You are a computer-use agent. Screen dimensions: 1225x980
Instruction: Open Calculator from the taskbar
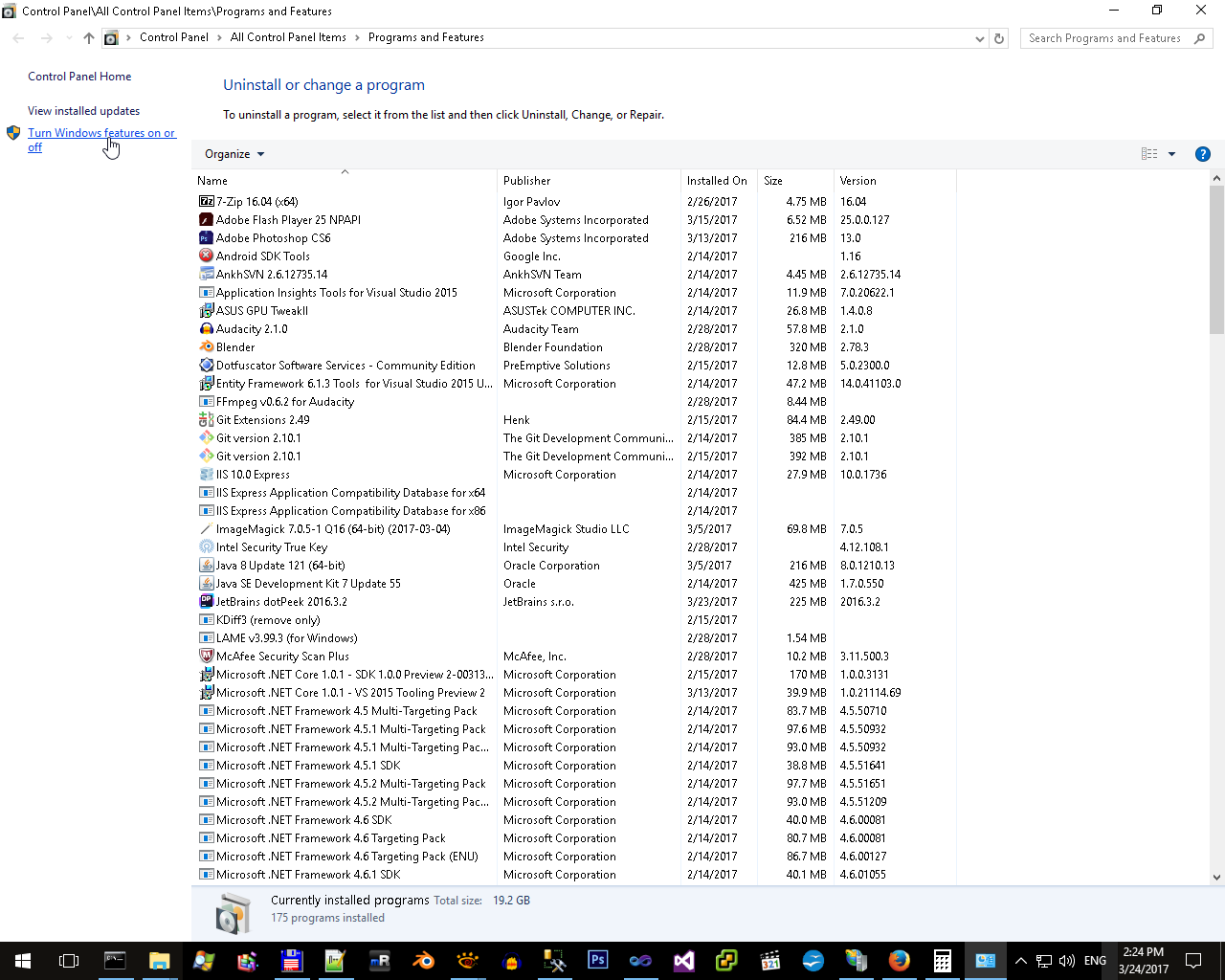click(x=942, y=961)
